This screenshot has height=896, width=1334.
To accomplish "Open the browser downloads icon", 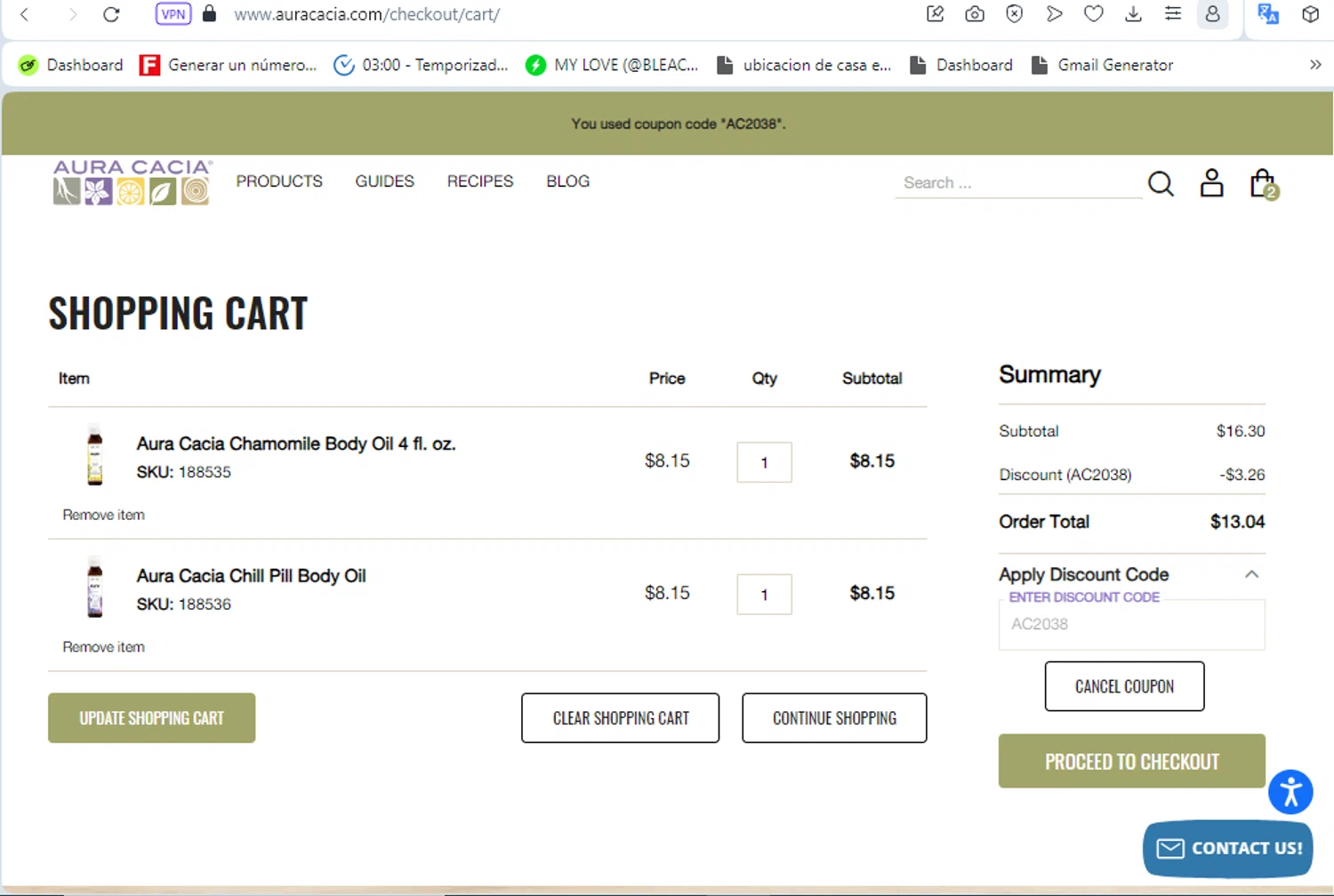I will 1133,13.
